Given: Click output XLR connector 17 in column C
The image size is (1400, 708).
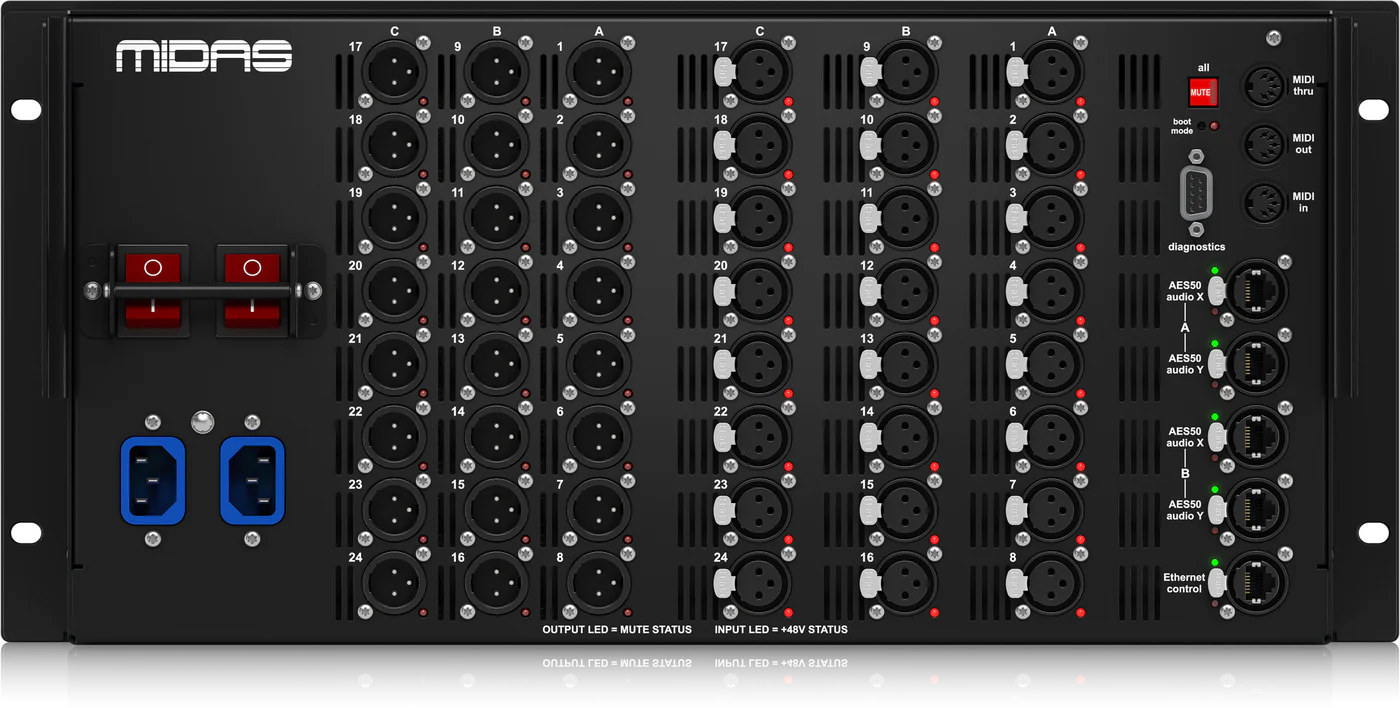Looking at the screenshot, I should (393, 72).
